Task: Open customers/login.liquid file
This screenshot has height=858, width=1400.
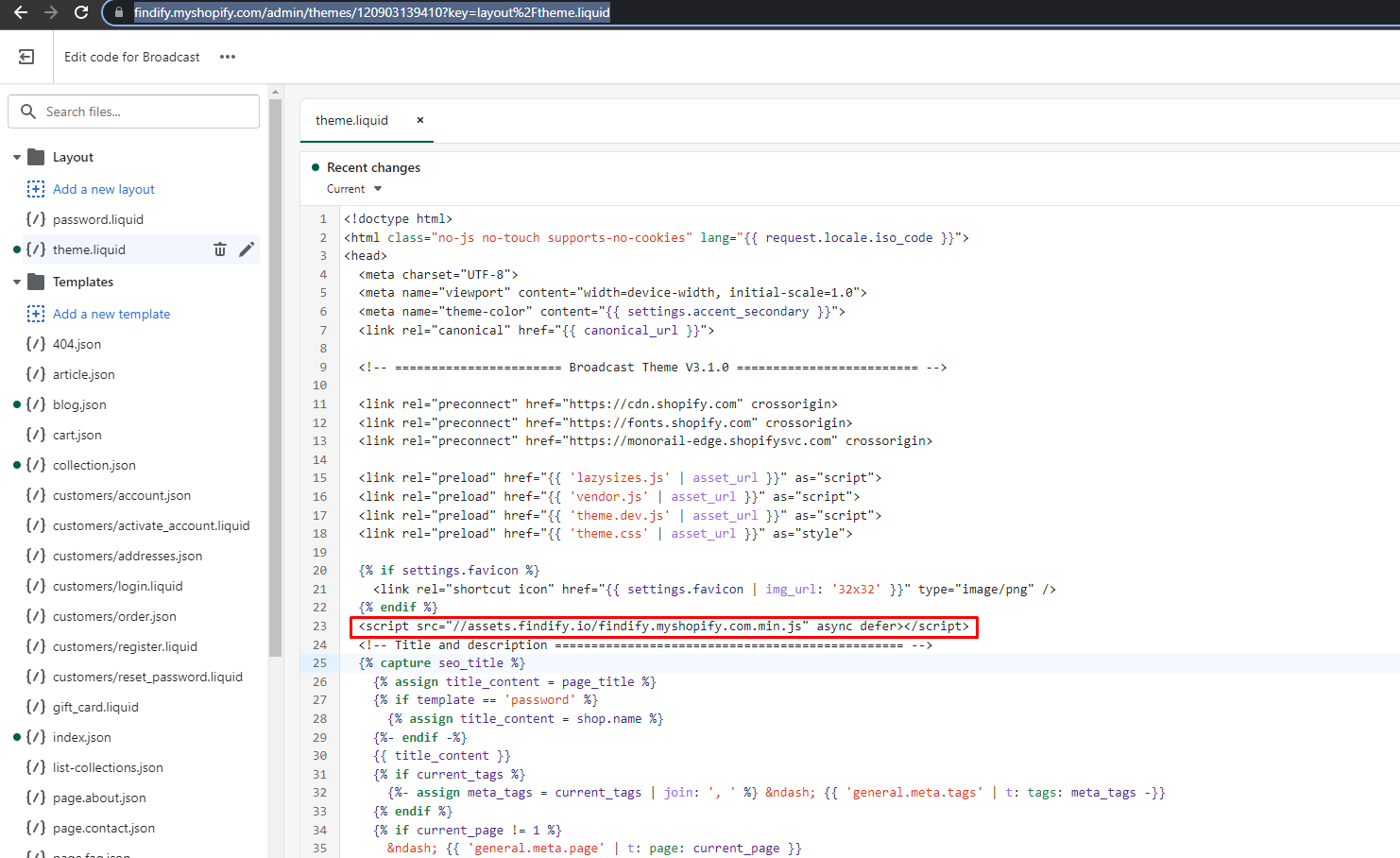Action: 118,586
